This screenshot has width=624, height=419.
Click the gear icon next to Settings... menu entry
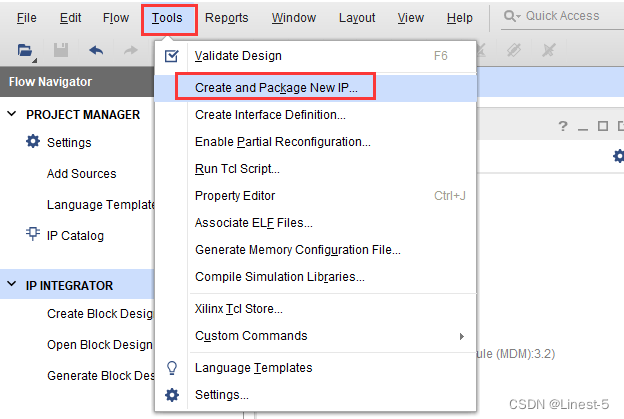tap(172, 395)
